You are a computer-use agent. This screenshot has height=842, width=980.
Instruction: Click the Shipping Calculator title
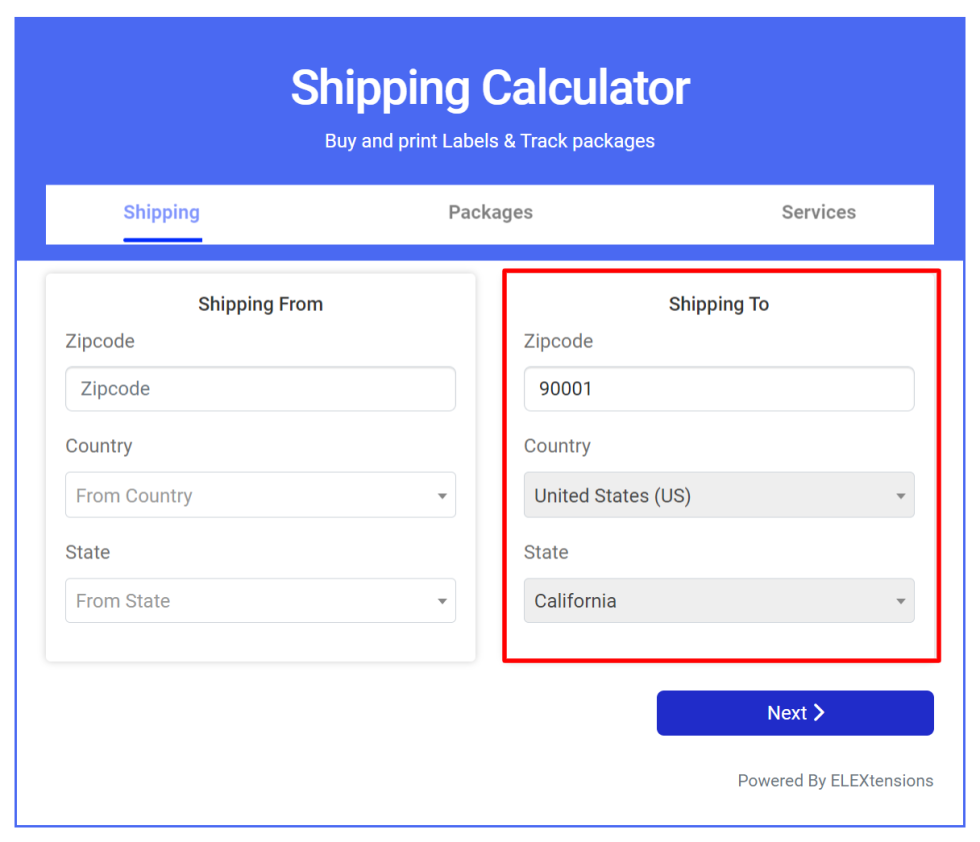point(490,88)
